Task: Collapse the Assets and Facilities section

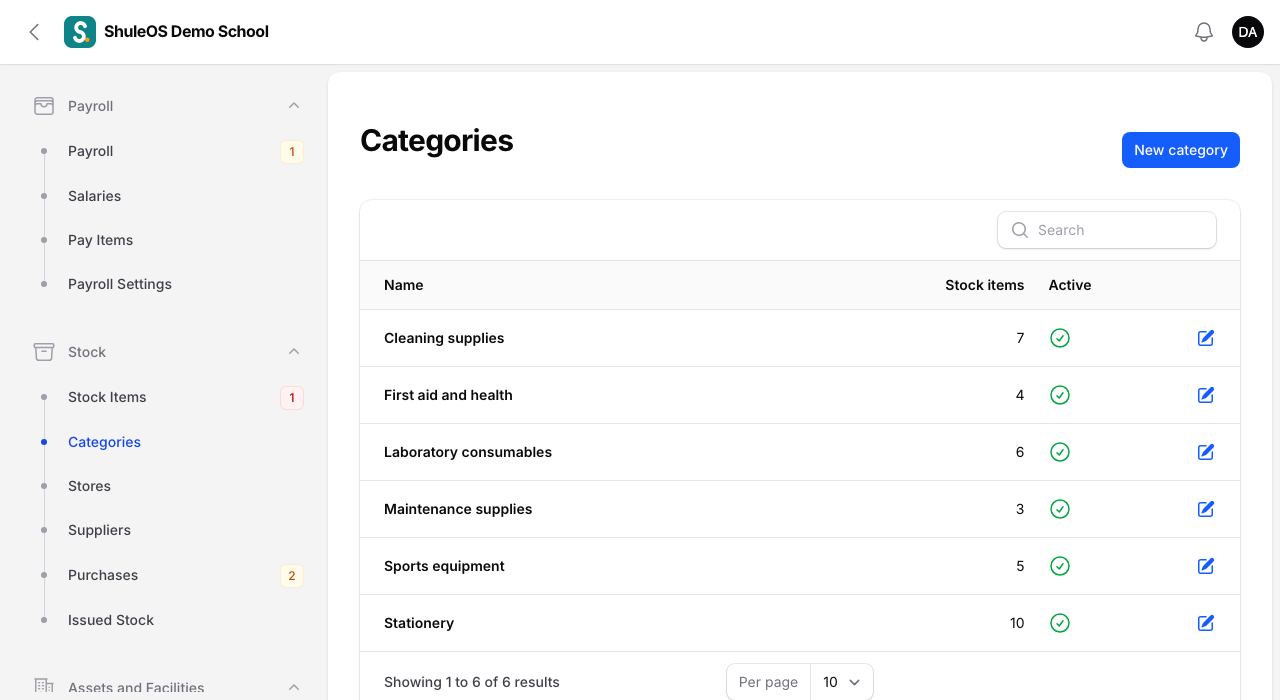Action: 294,687
